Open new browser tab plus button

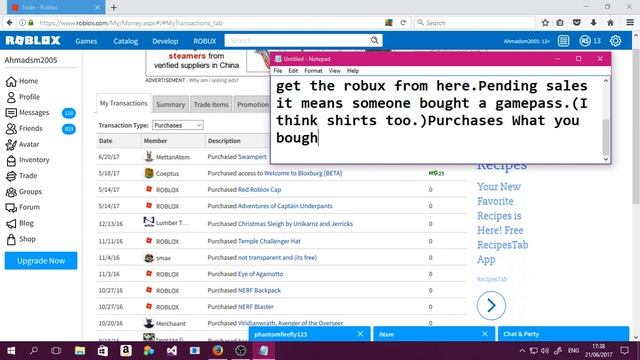(x=113, y=7)
